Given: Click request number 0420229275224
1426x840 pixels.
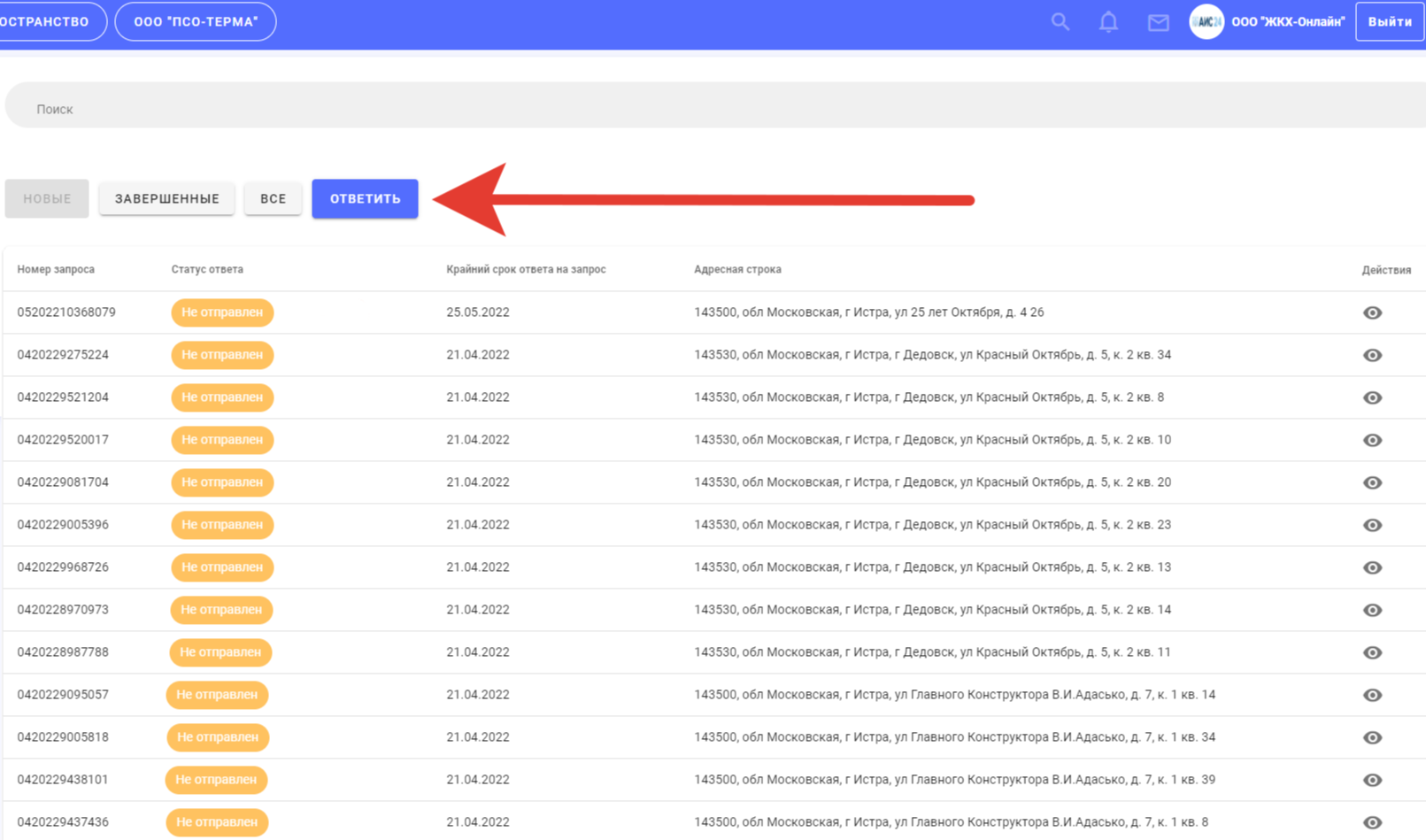Looking at the screenshot, I should (63, 355).
